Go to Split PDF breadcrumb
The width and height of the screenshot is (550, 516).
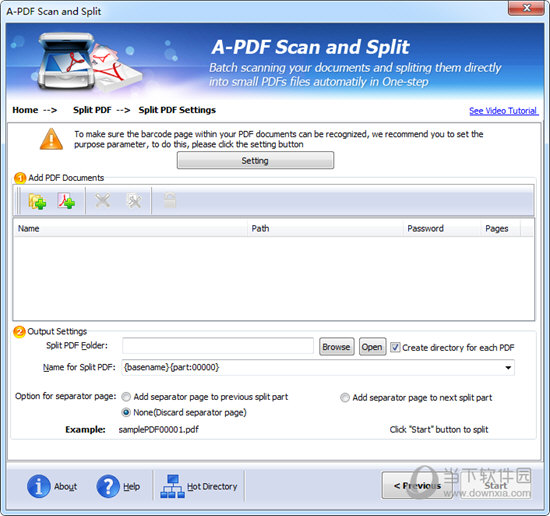click(x=92, y=110)
